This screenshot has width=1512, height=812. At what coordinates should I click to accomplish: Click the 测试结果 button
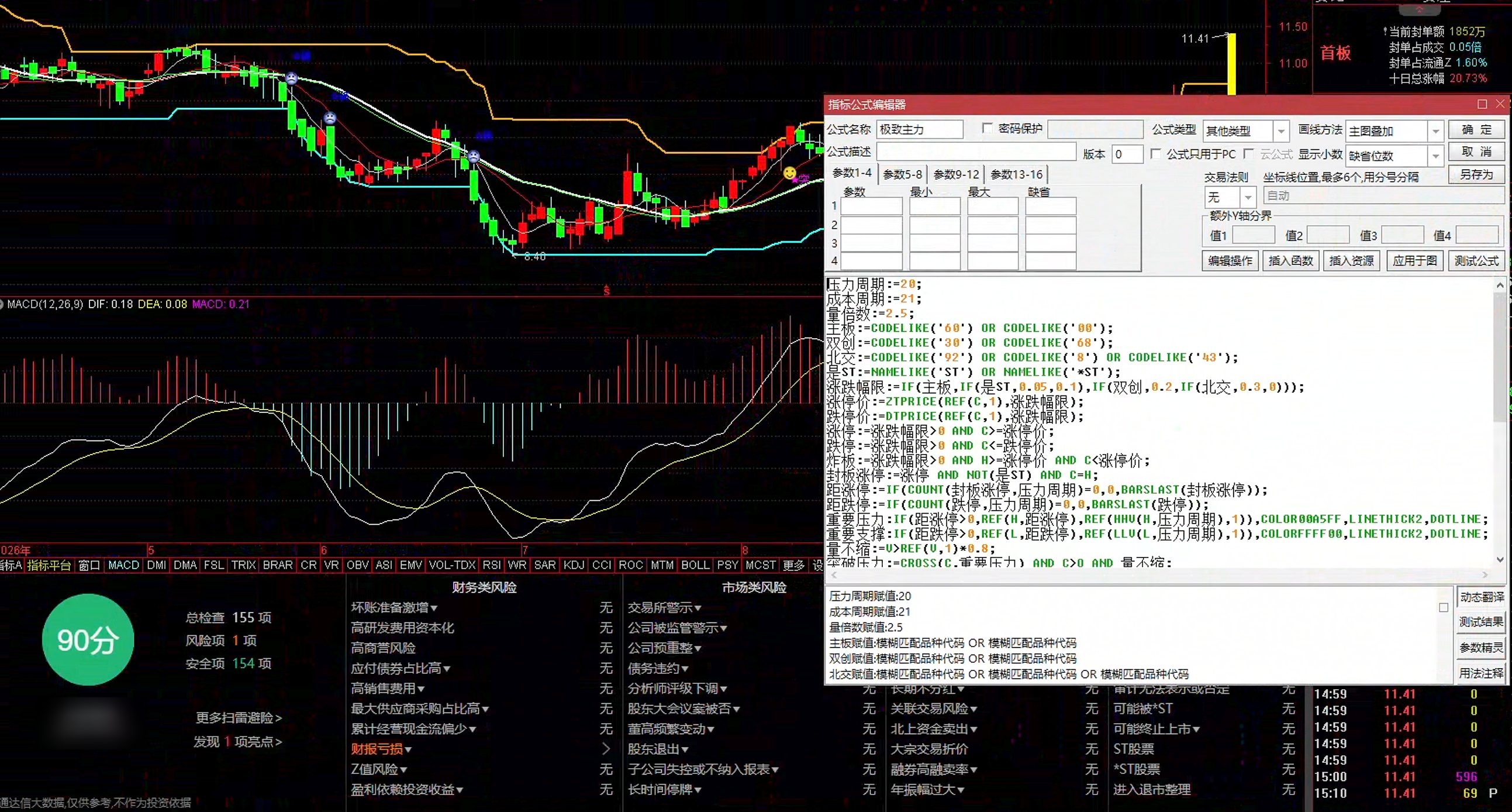pos(1482,622)
